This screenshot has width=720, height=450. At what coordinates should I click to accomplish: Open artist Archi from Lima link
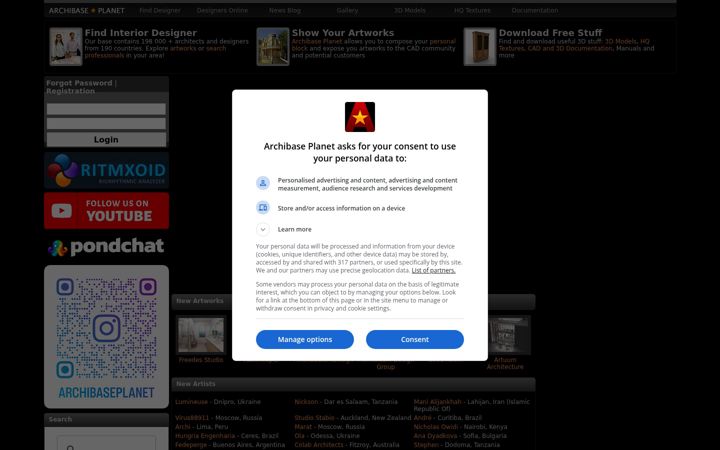coord(182,427)
